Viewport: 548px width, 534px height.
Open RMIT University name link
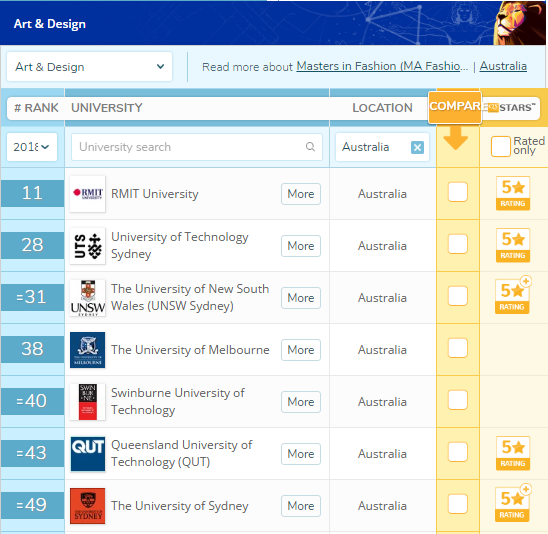(154, 194)
